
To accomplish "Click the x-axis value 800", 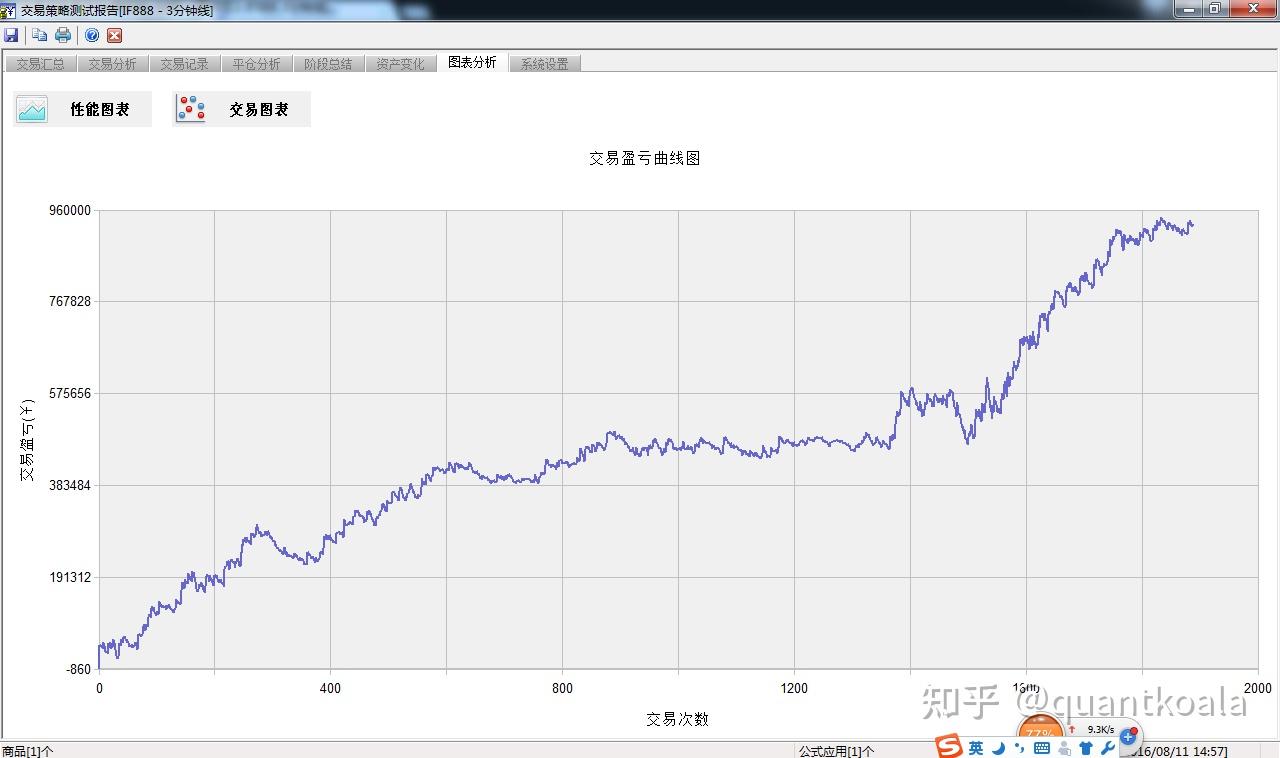I will click(x=562, y=688).
